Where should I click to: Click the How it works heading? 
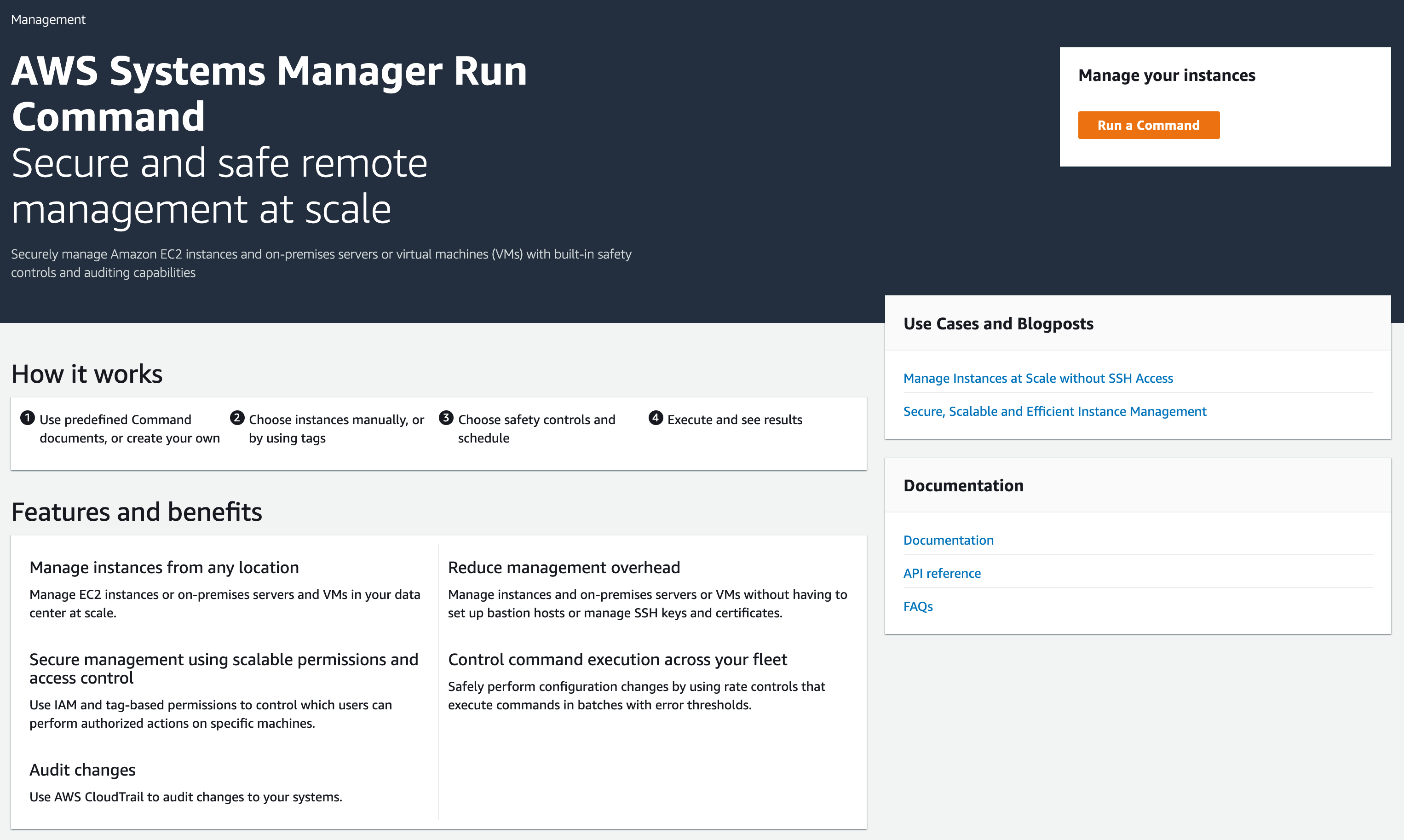86,374
